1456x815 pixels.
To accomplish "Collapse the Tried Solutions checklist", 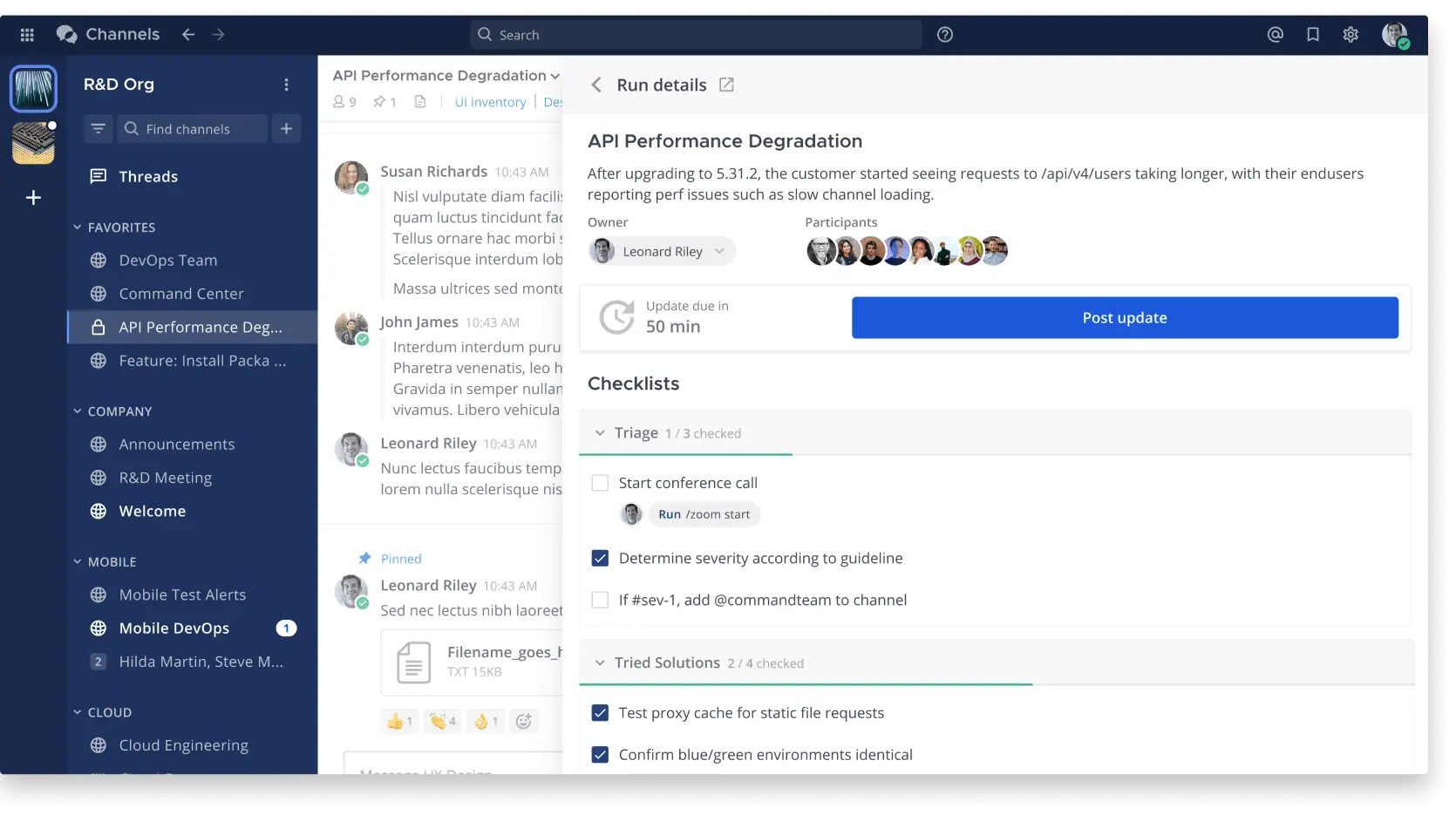I will 600,663.
